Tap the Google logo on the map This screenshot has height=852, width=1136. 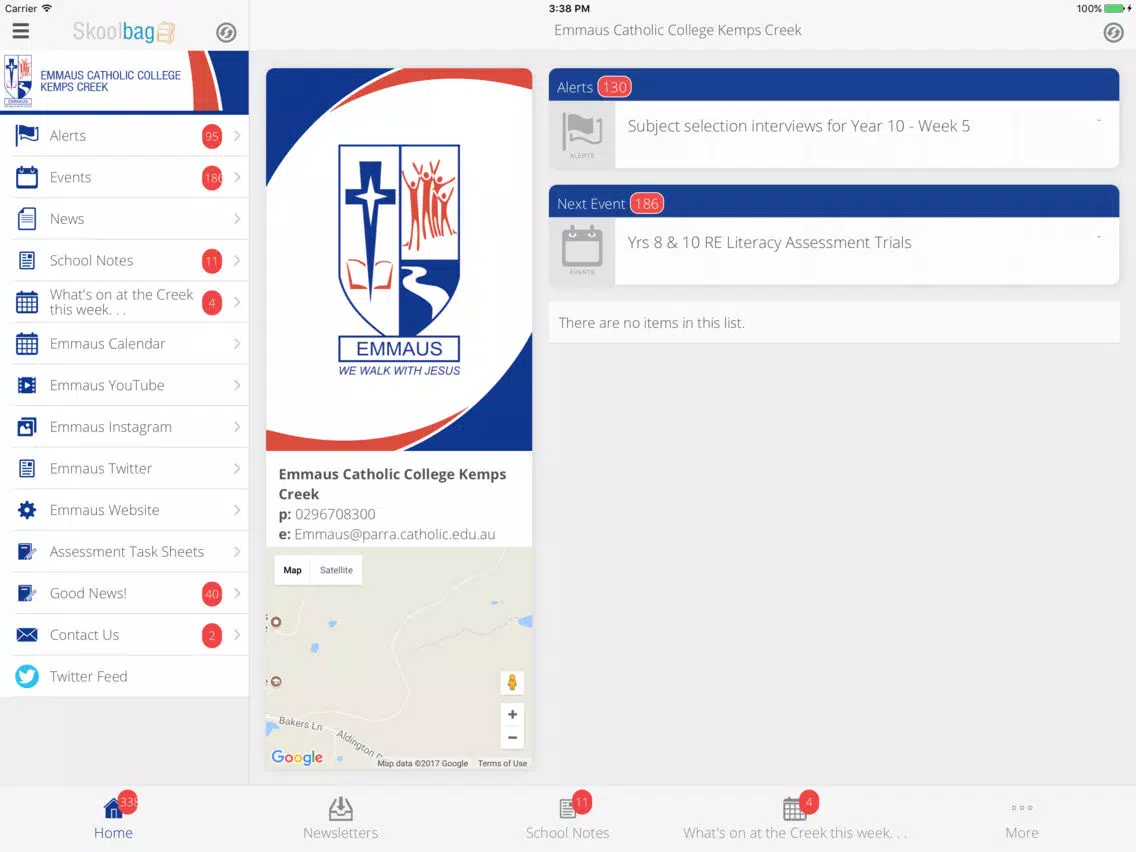(297, 757)
